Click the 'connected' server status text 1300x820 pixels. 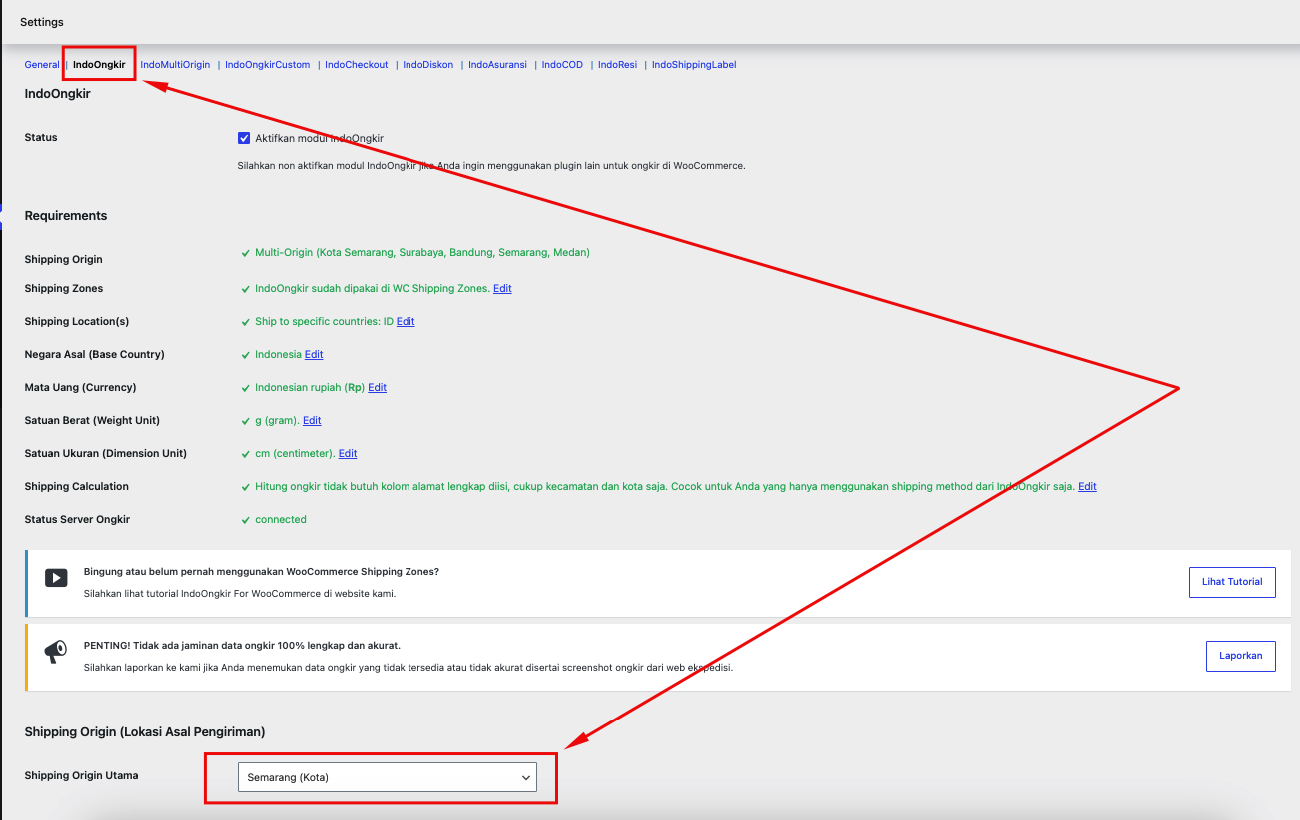click(281, 520)
